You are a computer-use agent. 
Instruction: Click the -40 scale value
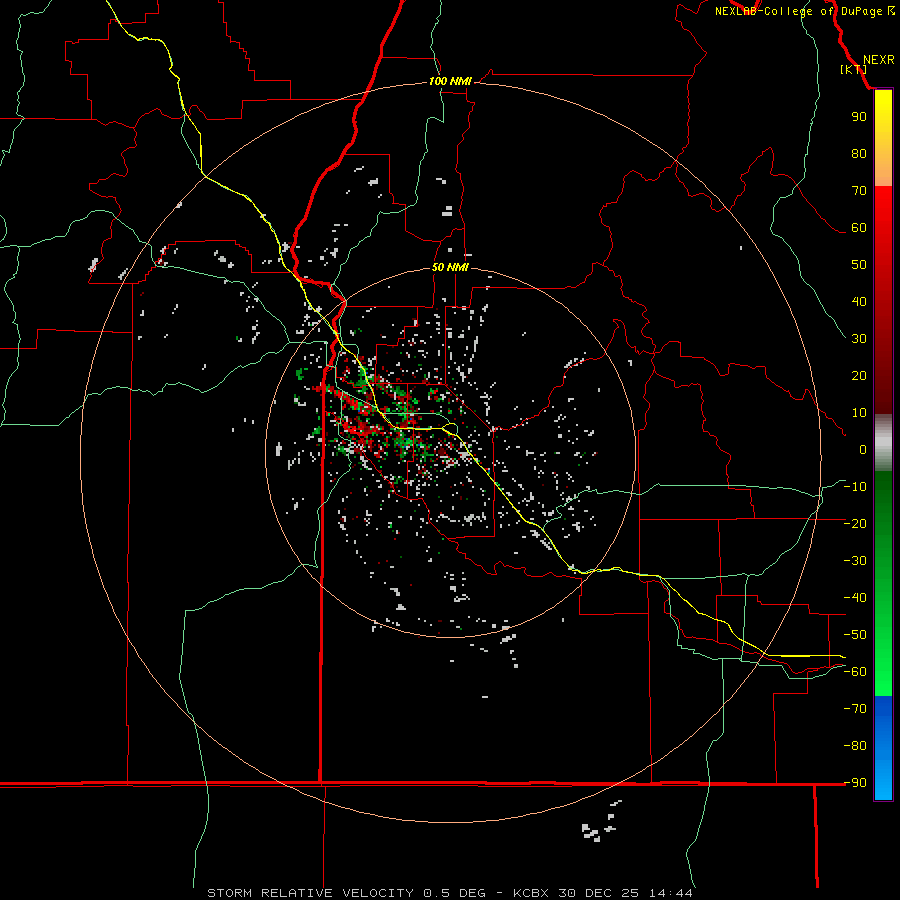[855, 598]
